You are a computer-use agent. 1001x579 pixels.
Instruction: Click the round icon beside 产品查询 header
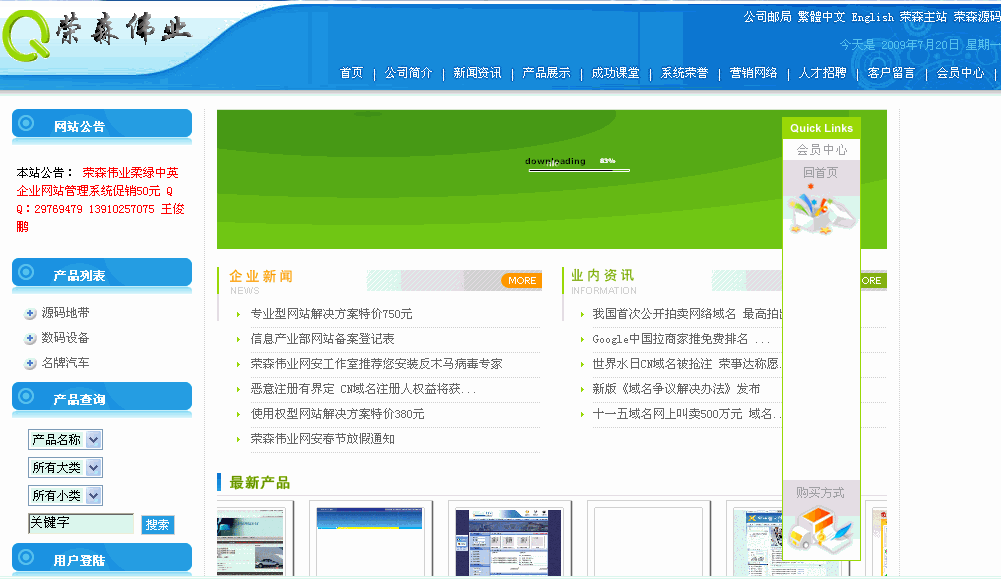[x=27, y=398]
